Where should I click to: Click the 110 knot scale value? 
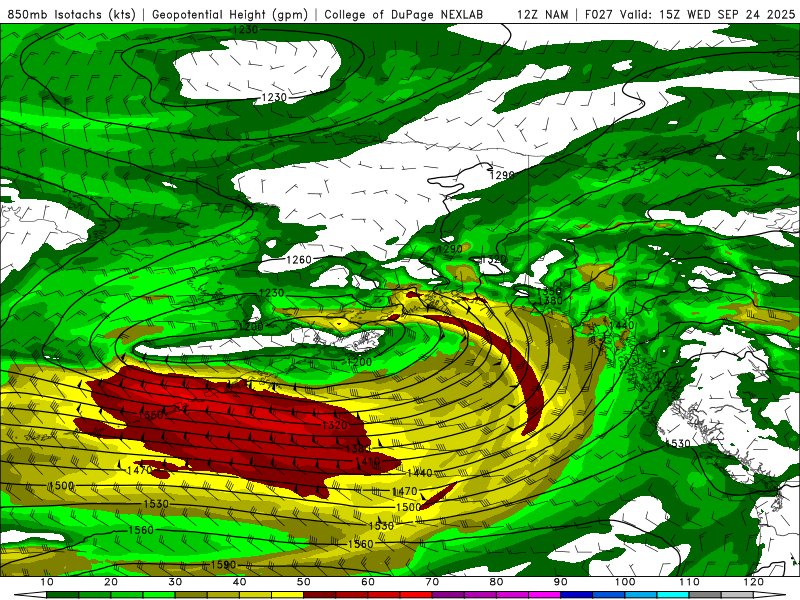[689, 582]
